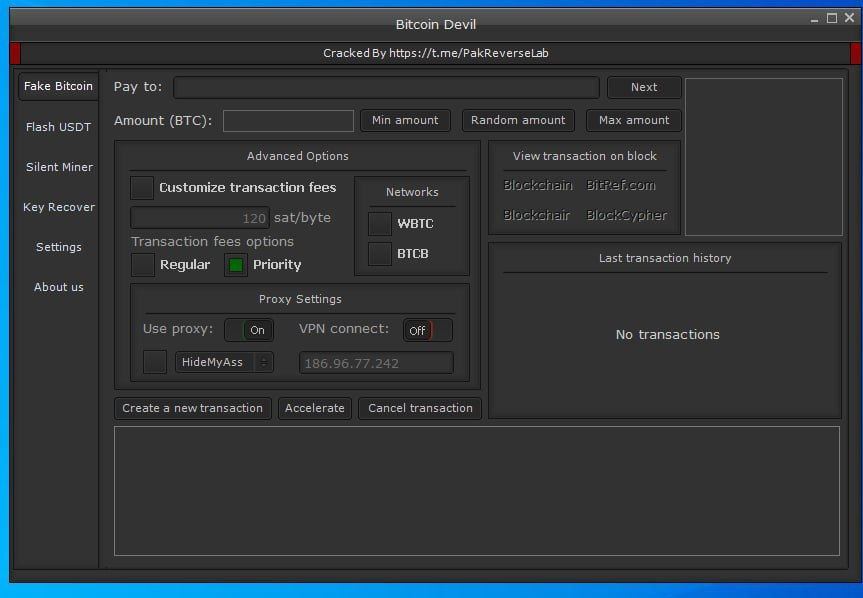Switch to the Flash USDT tab
Viewport: 863px width, 598px height.
58,127
